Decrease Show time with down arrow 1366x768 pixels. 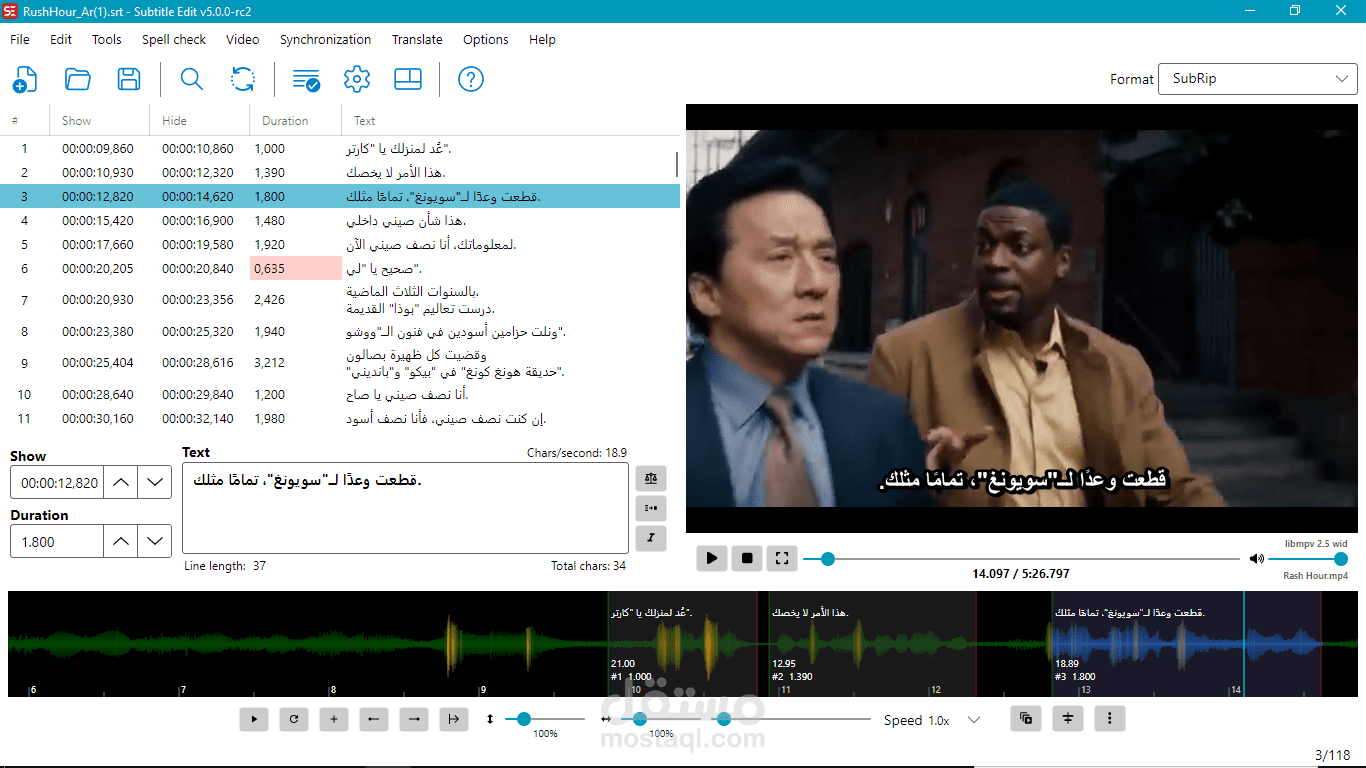pos(154,482)
